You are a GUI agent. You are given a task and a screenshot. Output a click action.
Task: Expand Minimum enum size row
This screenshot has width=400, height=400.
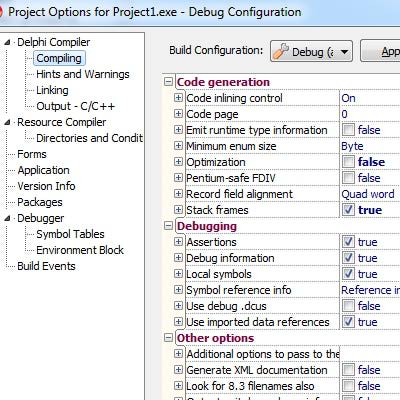[x=178, y=146]
